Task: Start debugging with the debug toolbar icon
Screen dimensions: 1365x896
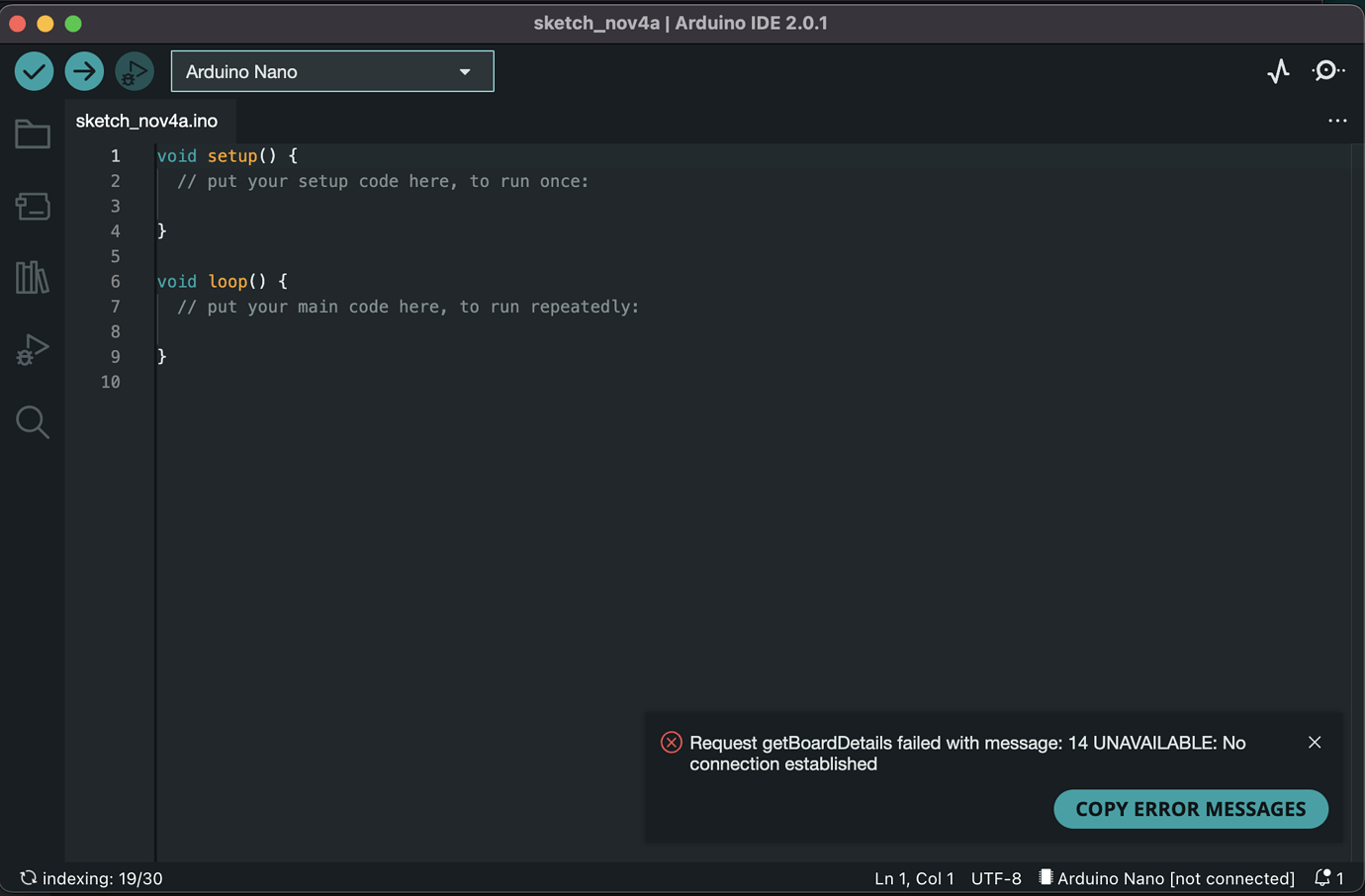Action: click(134, 70)
